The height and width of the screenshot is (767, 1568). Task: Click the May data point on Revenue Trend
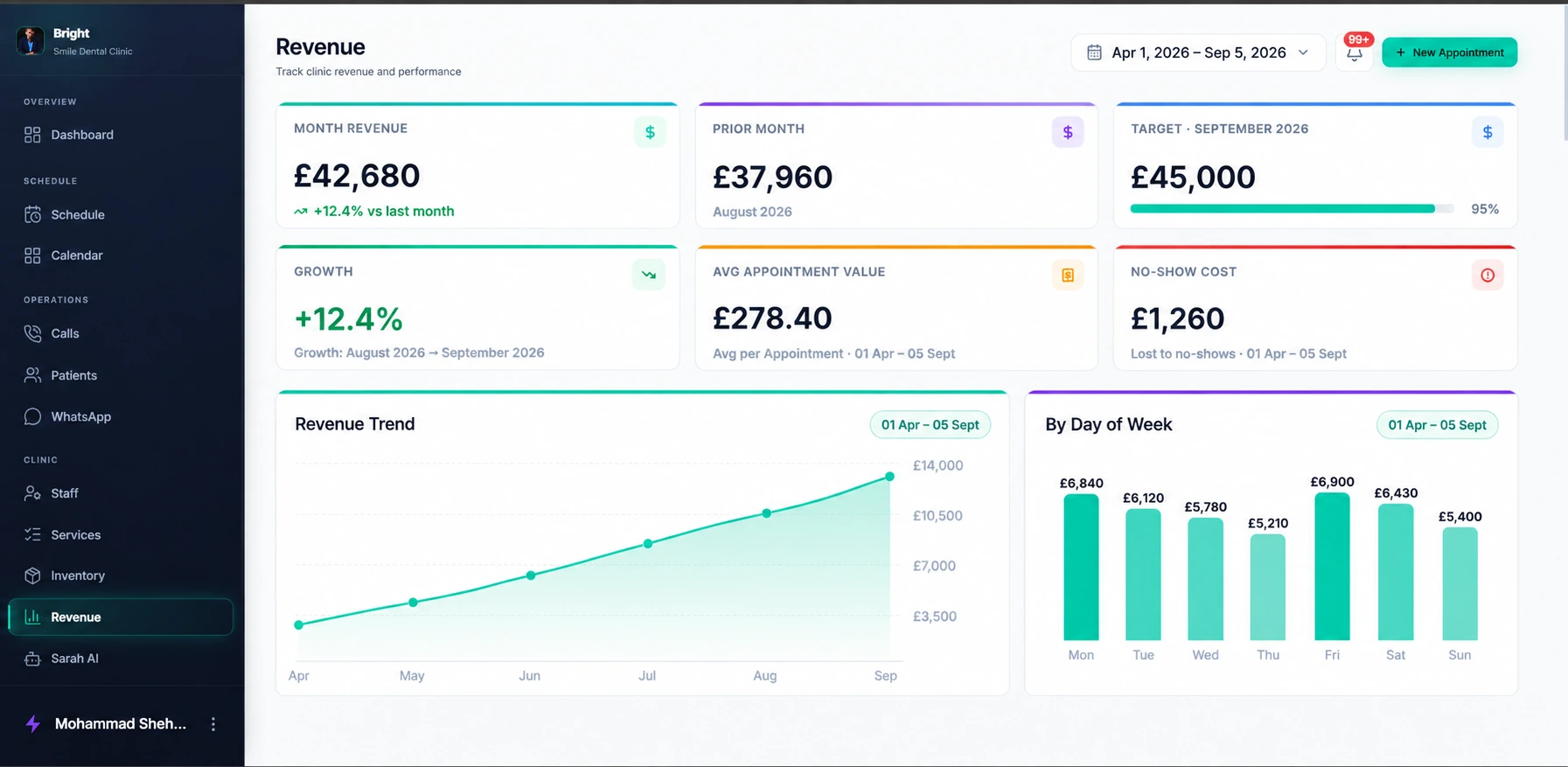(x=414, y=603)
